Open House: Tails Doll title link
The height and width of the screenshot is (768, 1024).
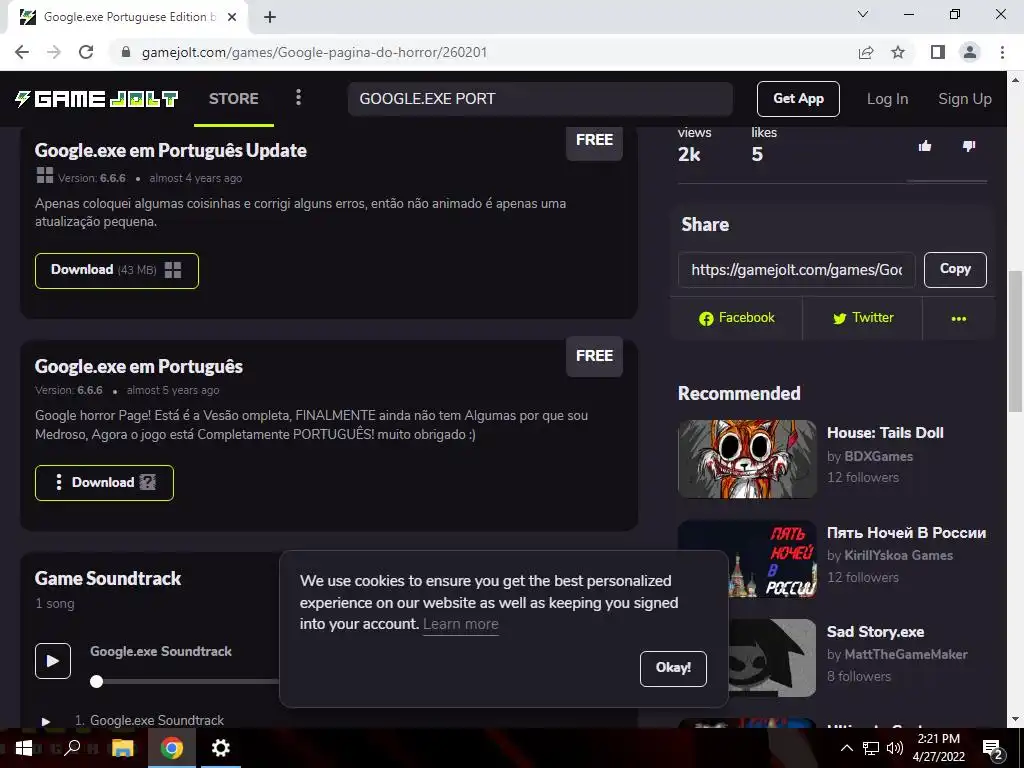pos(885,433)
